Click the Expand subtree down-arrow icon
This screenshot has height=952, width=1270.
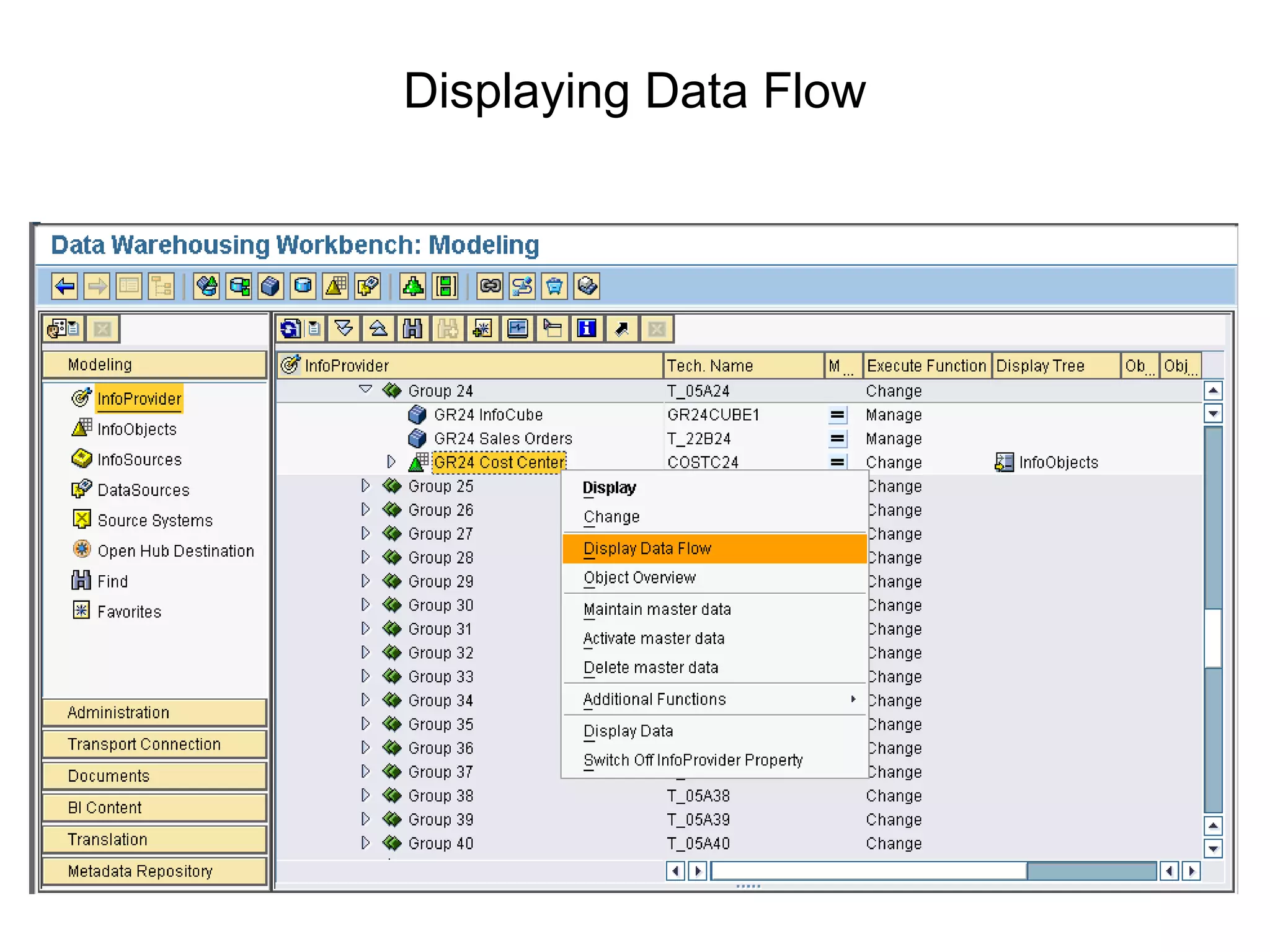(x=344, y=328)
